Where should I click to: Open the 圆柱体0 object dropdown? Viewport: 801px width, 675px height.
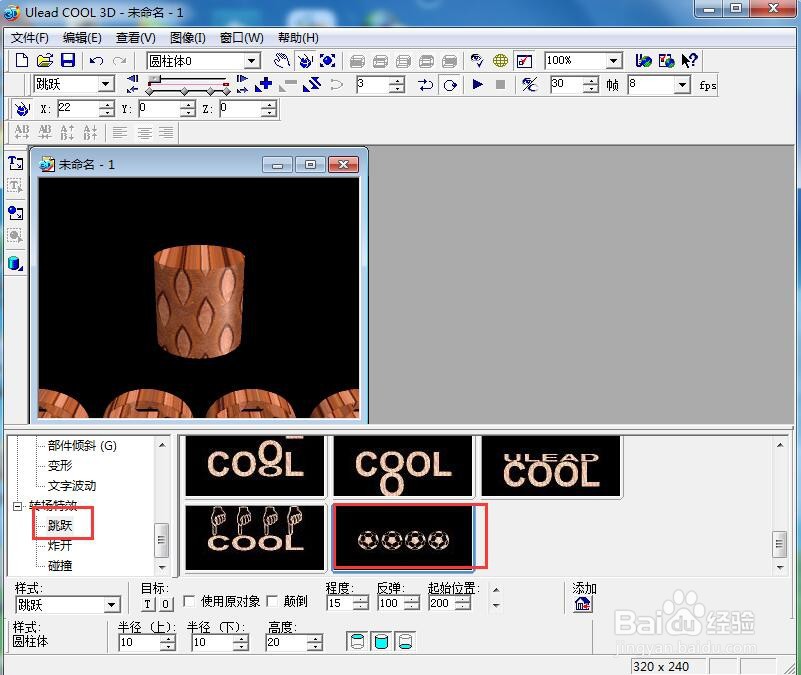tap(251, 61)
